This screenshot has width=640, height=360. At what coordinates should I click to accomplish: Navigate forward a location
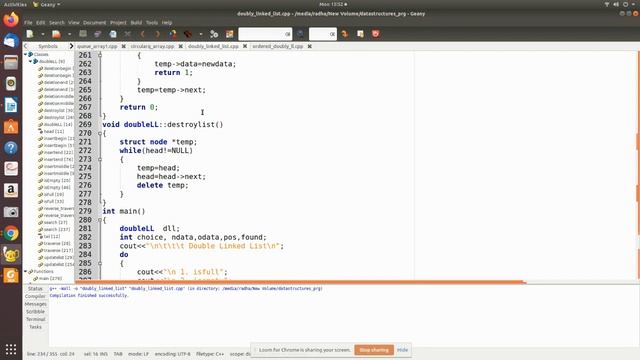[157, 34]
